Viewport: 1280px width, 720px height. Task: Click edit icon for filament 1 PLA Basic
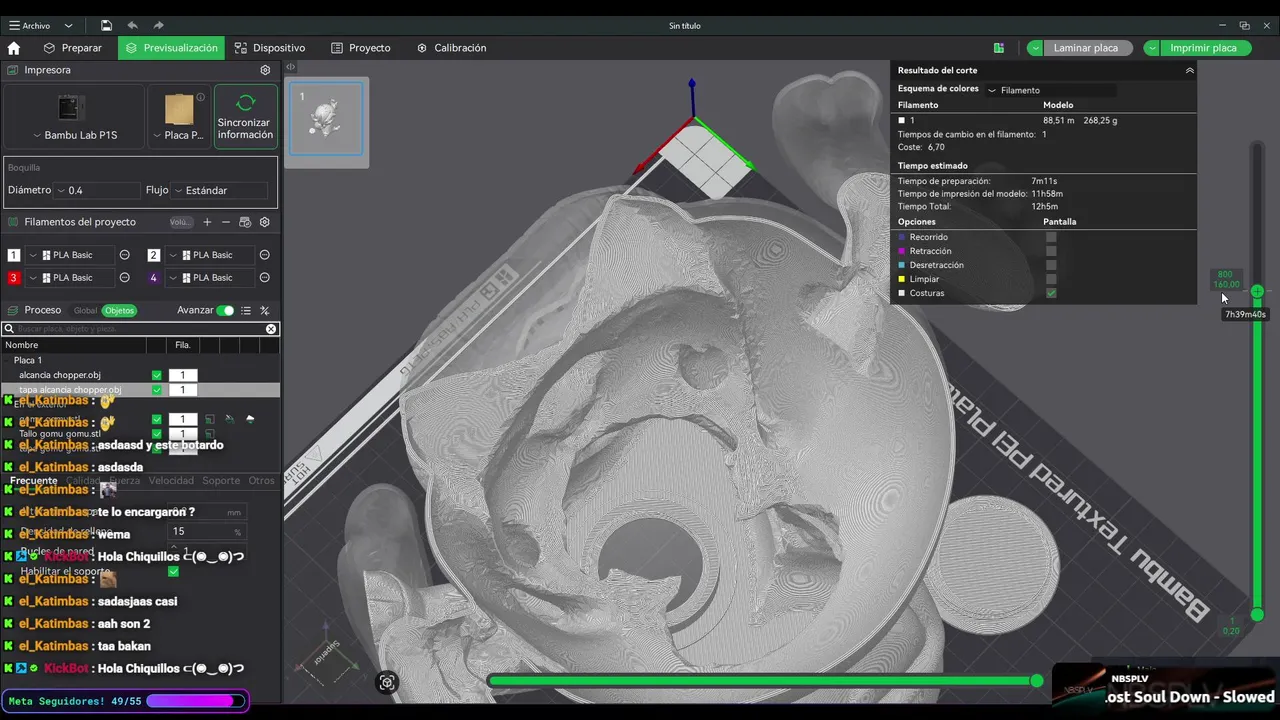click(x=124, y=255)
